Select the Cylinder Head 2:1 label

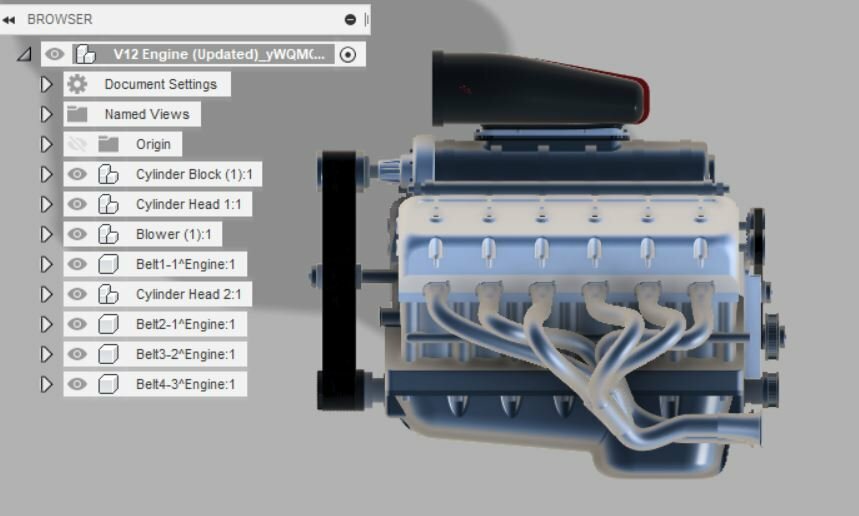coord(188,295)
